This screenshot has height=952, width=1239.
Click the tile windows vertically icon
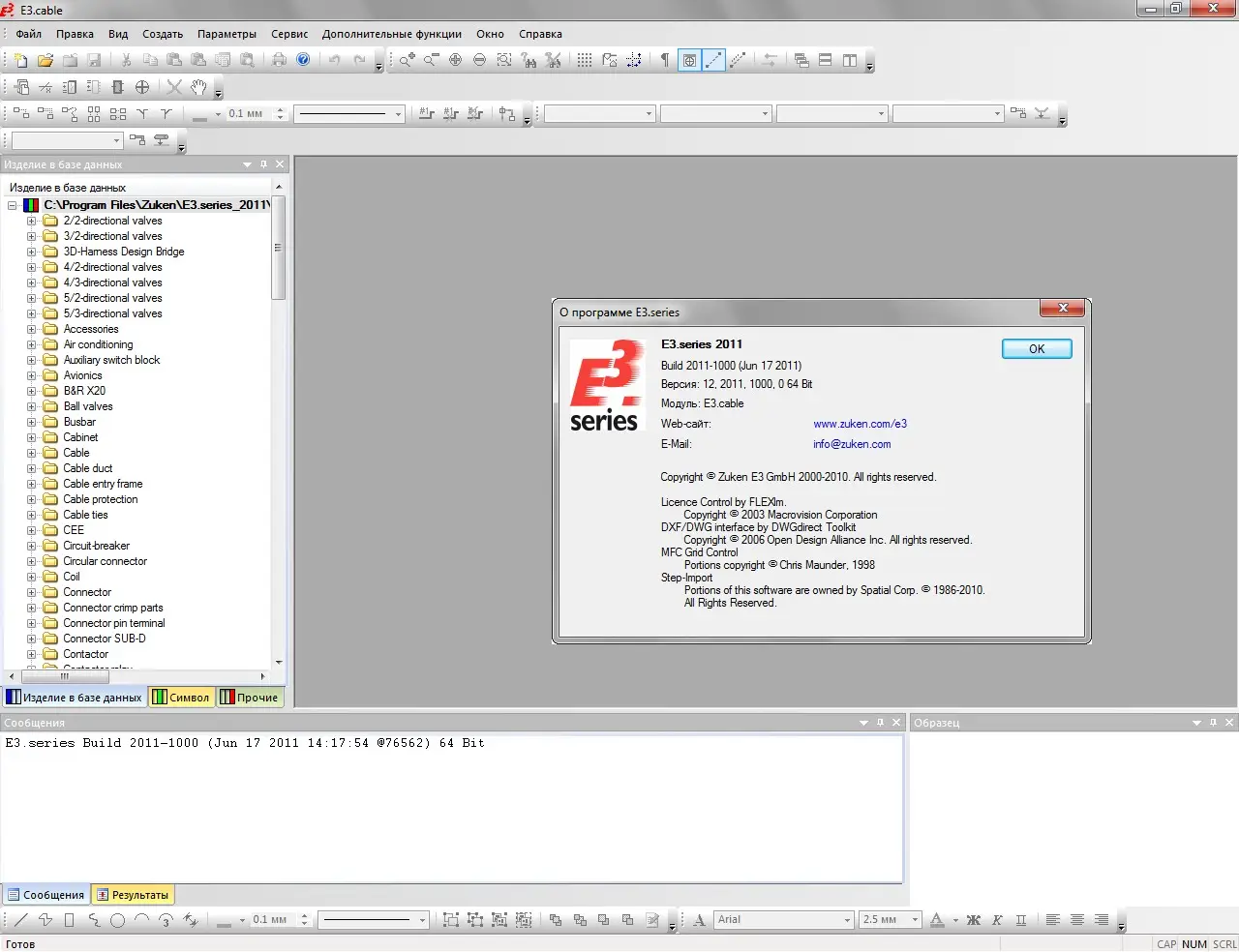point(850,60)
